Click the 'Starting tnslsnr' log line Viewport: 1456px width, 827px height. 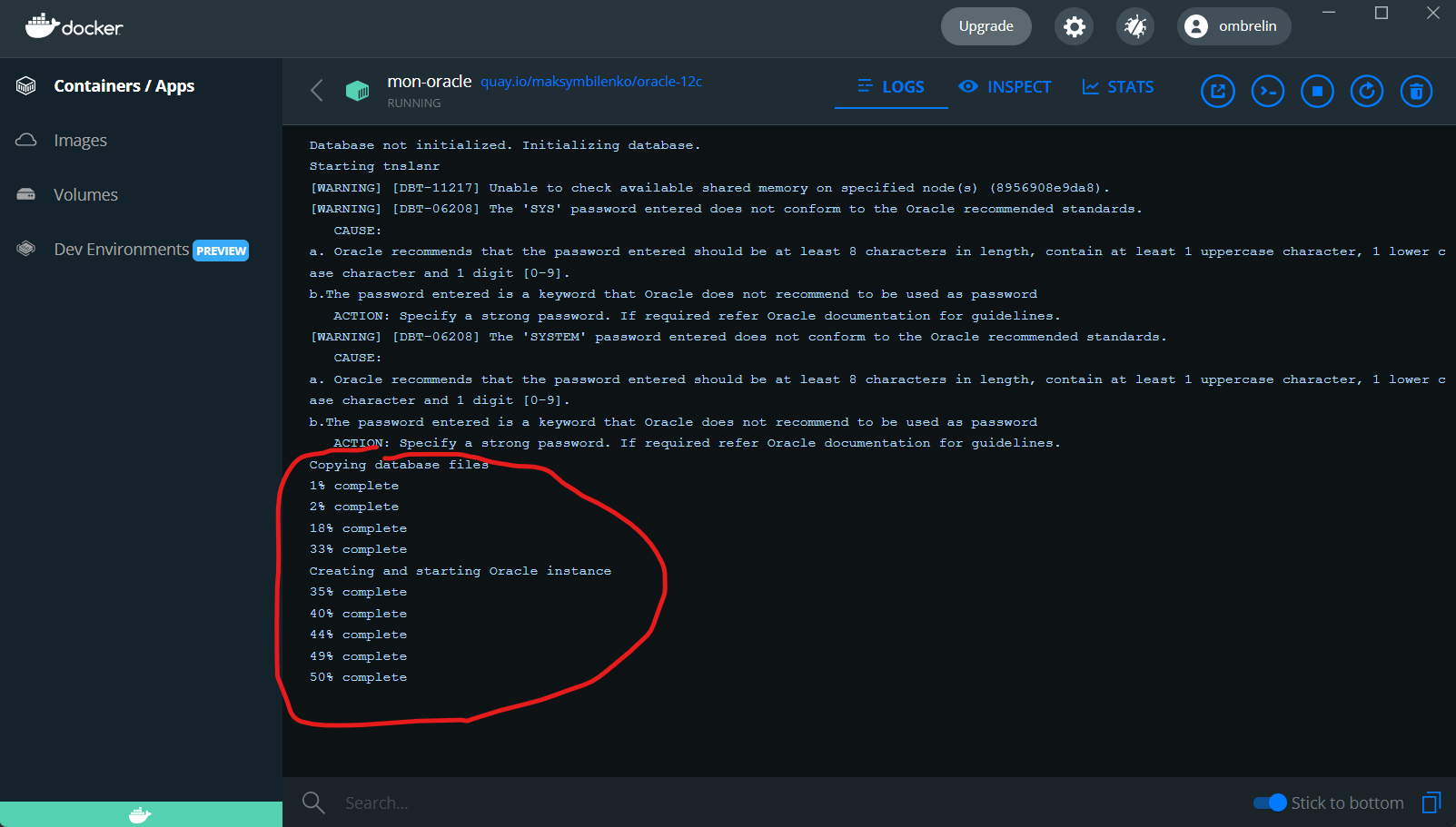click(374, 166)
